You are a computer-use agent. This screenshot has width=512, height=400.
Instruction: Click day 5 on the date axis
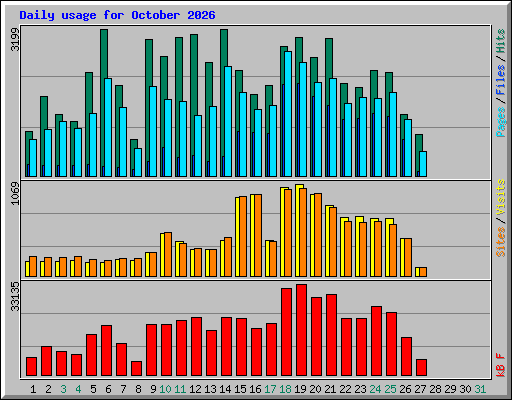tap(93, 389)
